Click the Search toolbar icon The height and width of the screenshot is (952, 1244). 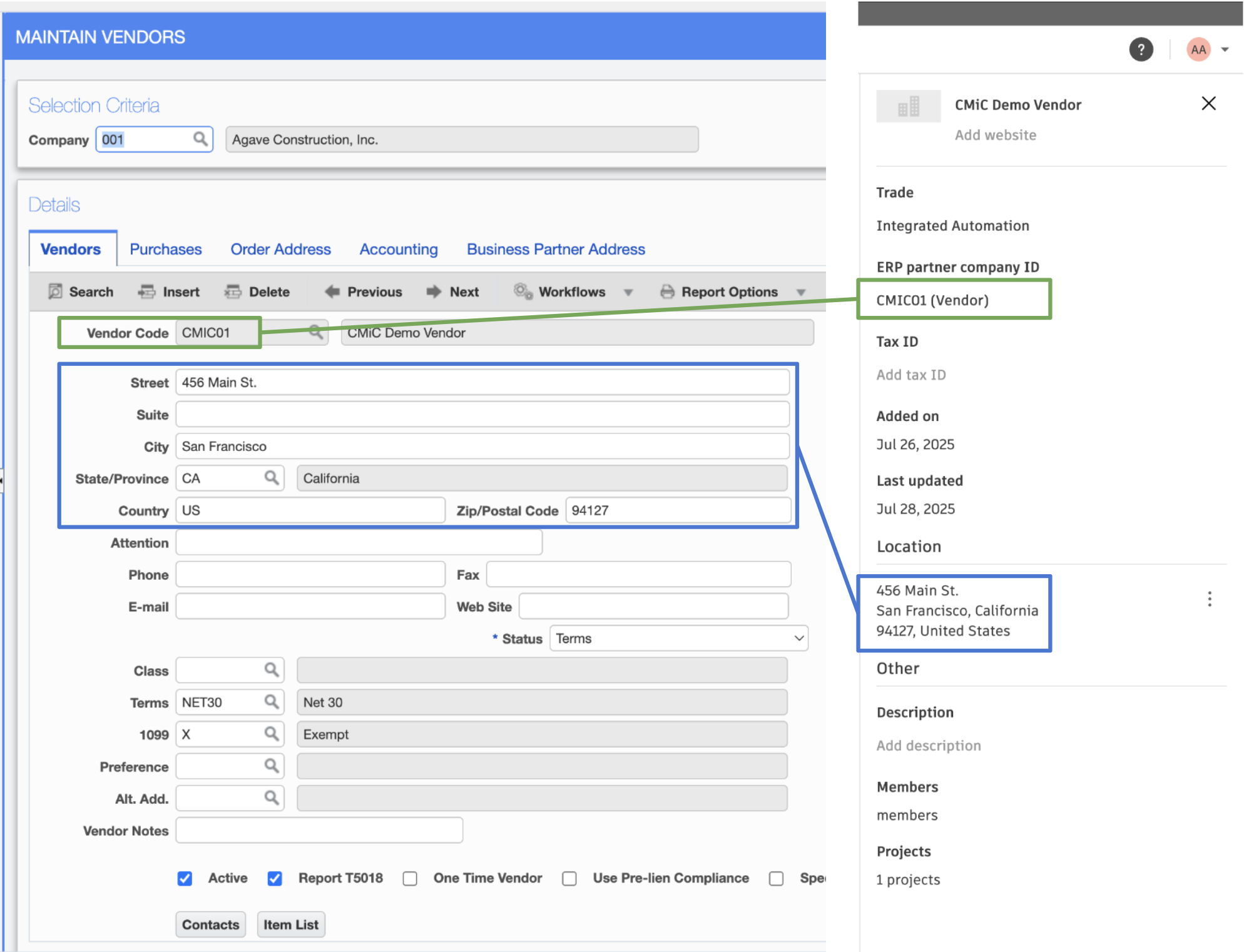pos(55,291)
